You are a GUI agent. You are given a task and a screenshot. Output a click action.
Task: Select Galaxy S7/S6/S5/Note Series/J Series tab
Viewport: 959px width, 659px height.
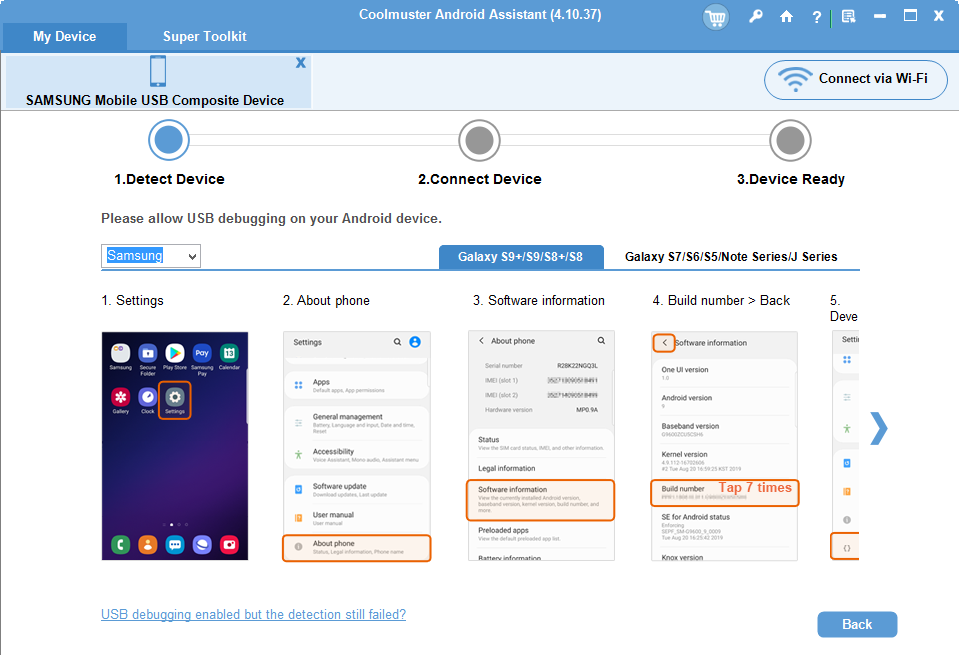pyautogui.click(x=731, y=257)
